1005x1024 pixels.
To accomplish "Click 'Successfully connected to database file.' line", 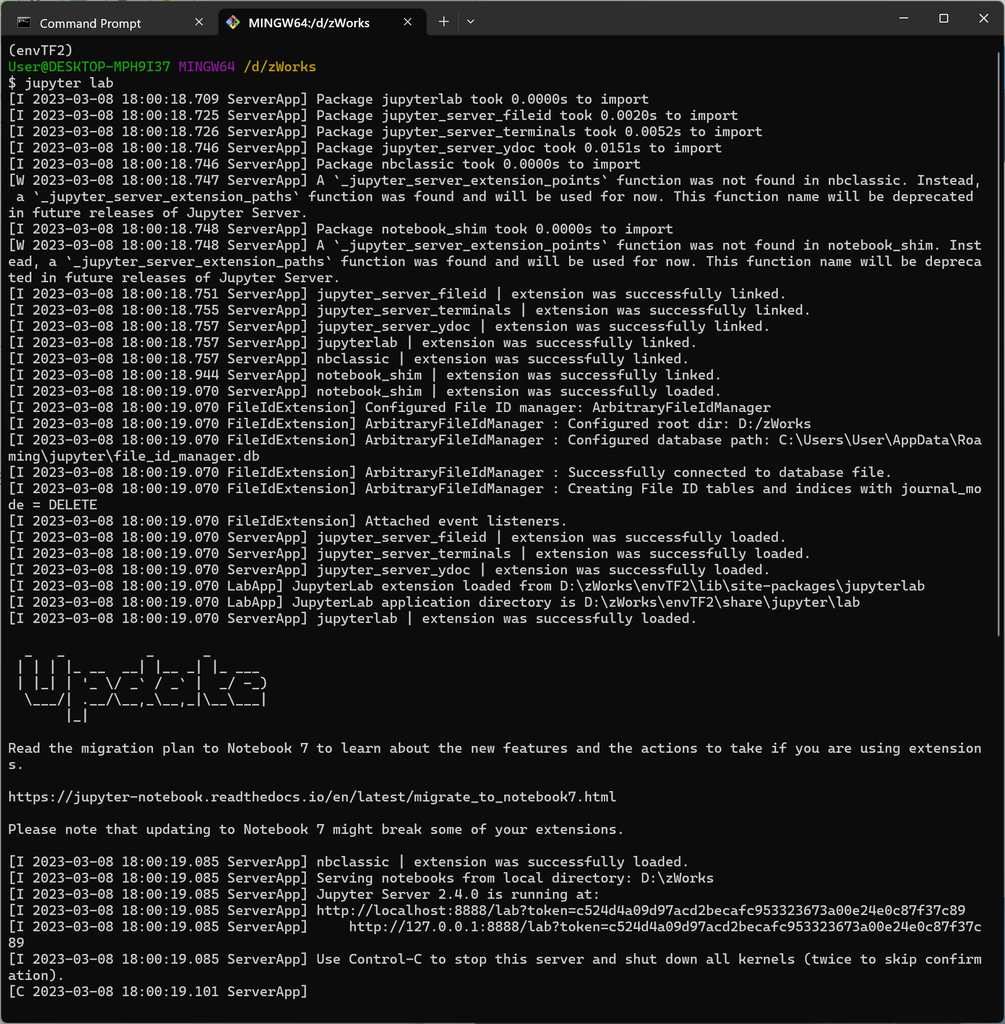I will click(450, 472).
